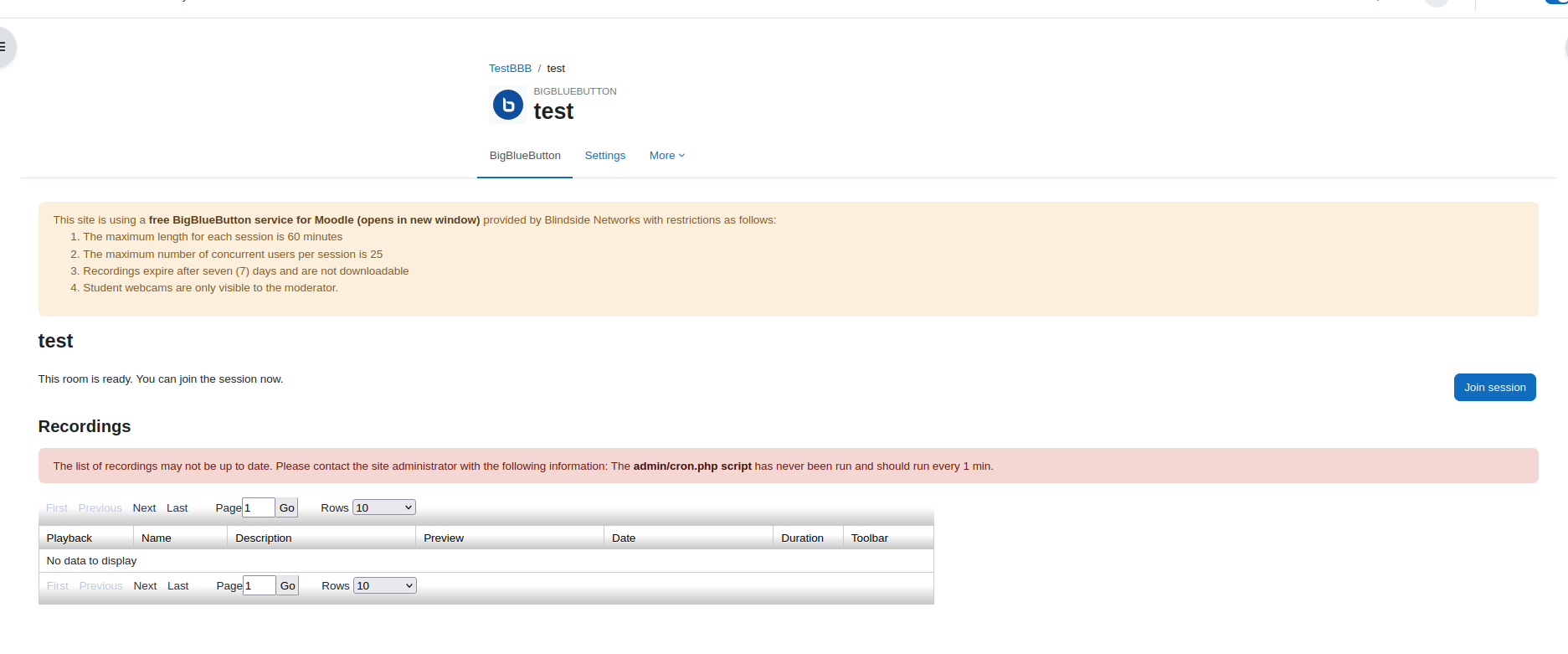Viewport: 1568px width, 654px height.
Task: Click the 'maximum length for each session' restriction
Action: [x=213, y=237]
